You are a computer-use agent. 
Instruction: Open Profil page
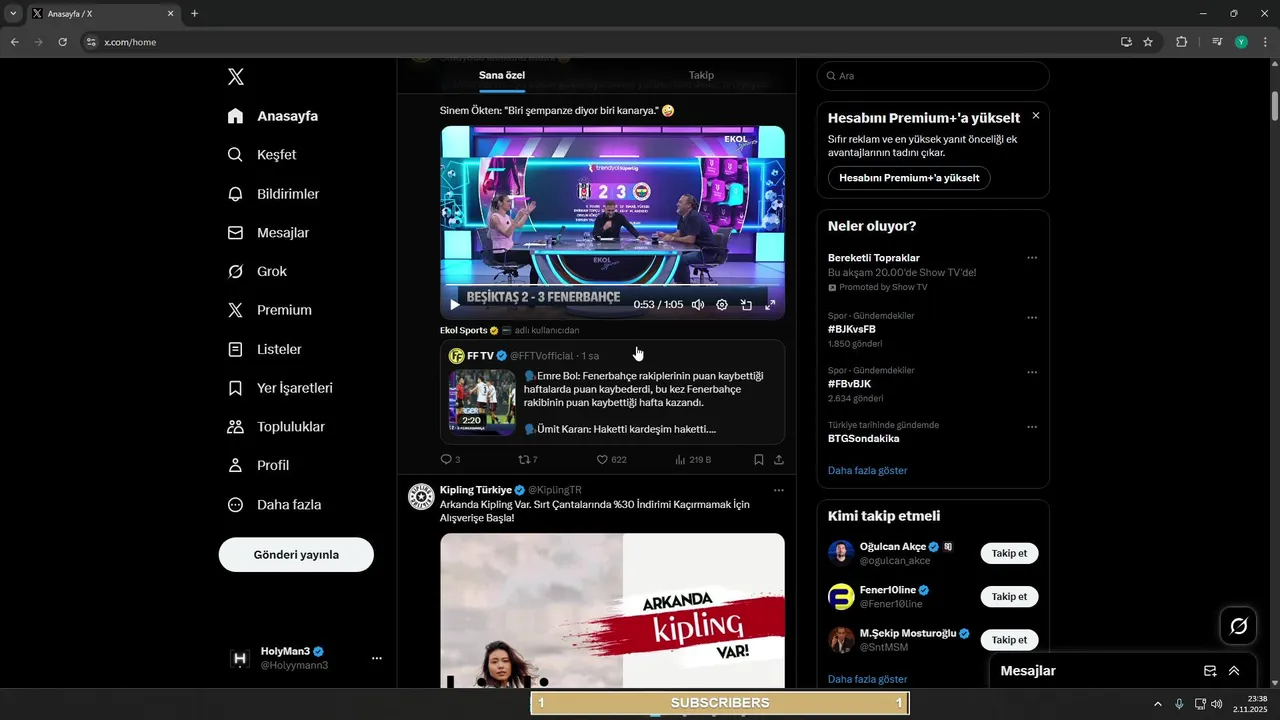259,466
